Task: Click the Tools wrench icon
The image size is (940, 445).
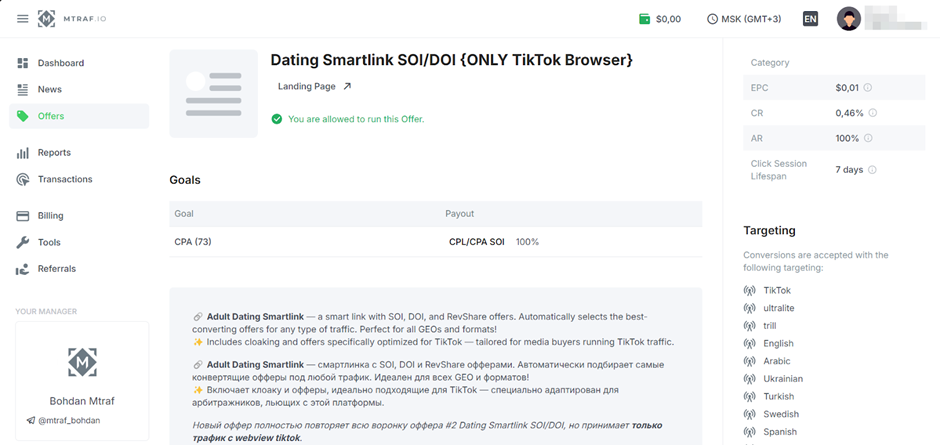Action: tap(23, 242)
